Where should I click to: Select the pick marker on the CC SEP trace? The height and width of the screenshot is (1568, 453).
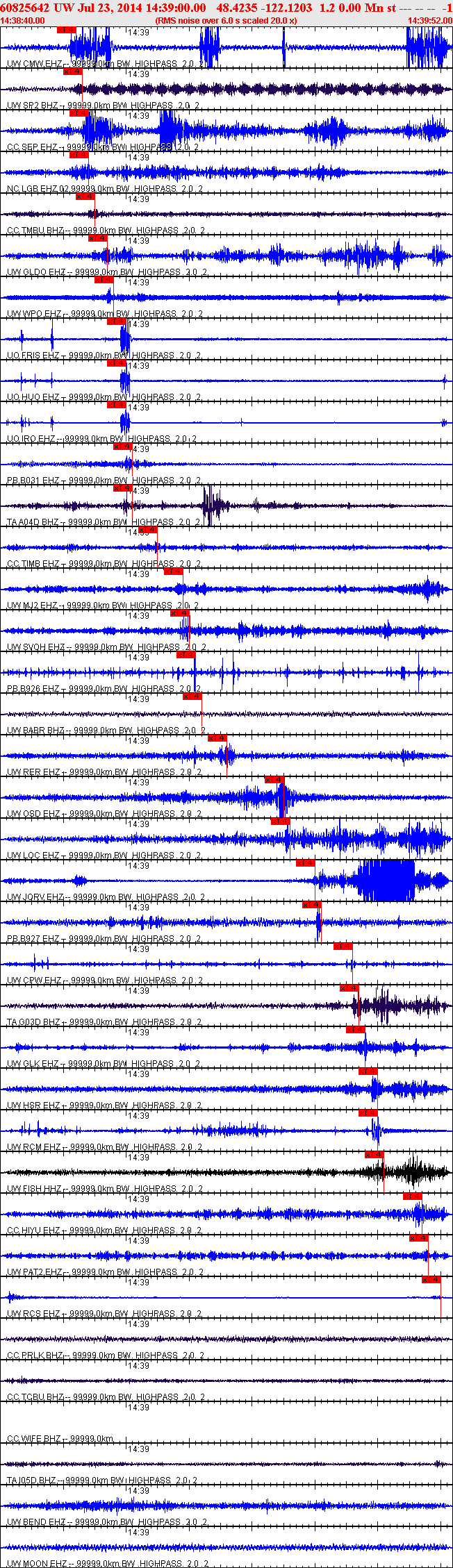click(79, 113)
